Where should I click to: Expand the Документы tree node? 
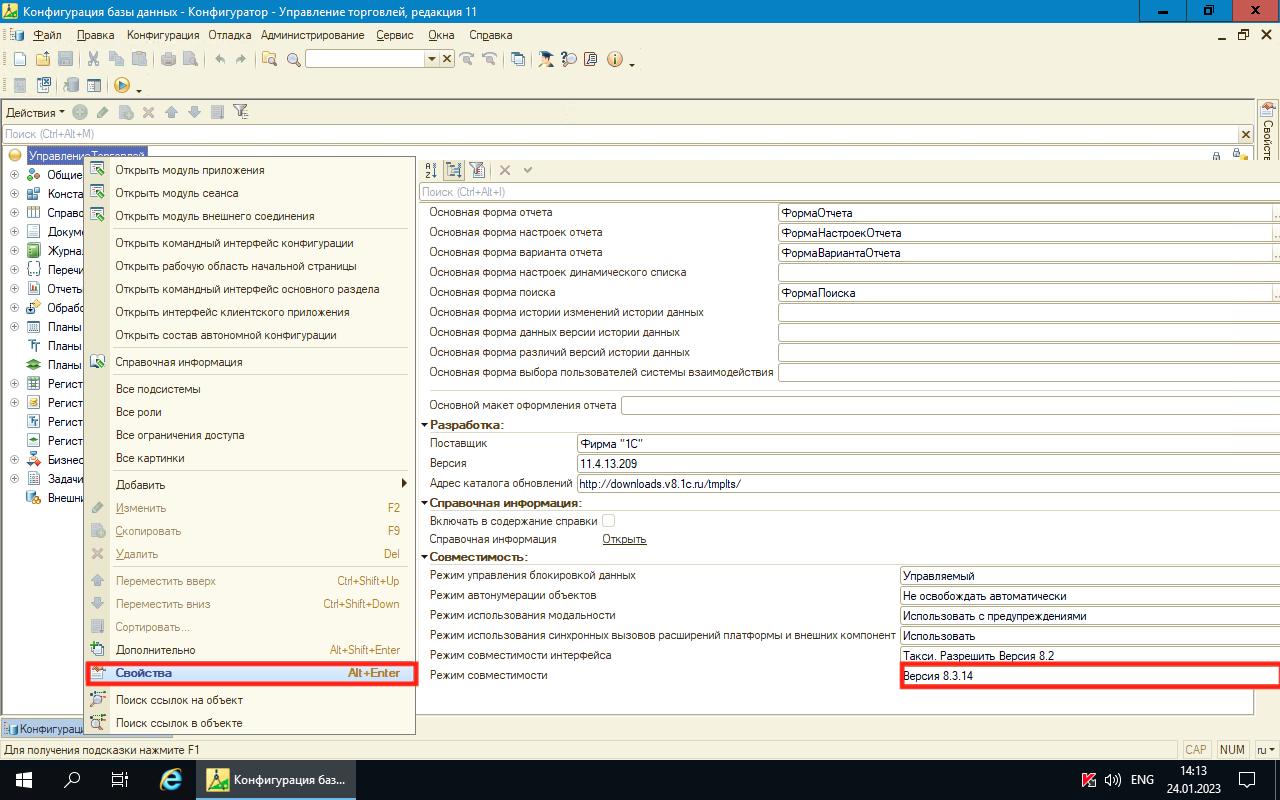click(15, 232)
